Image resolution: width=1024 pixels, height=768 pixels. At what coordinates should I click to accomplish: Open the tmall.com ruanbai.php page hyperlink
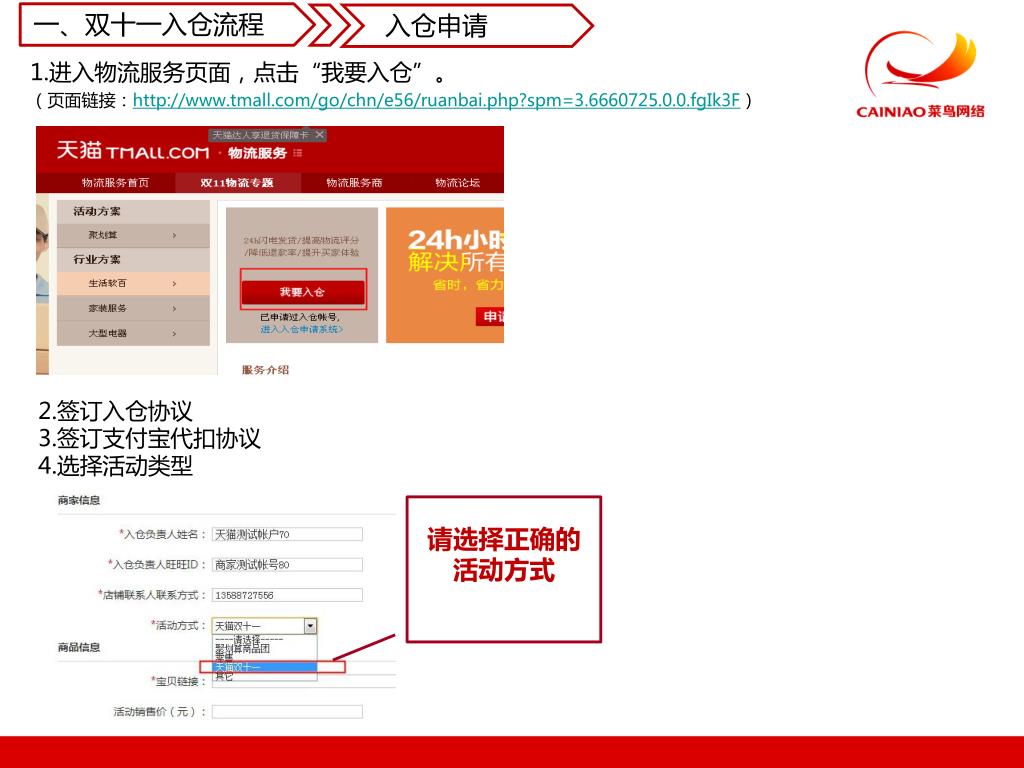point(436,100)
